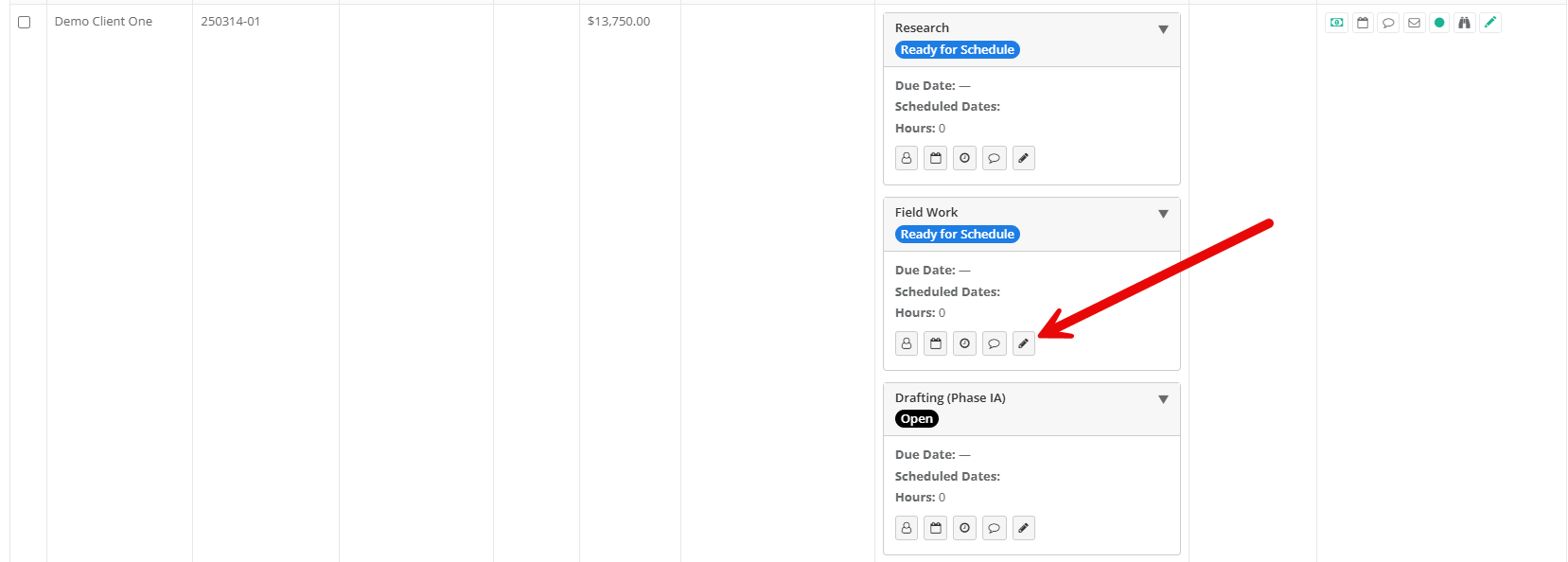Click the Demo Client One client name
The image size is (1568, 562).
(x=103, y=22)
